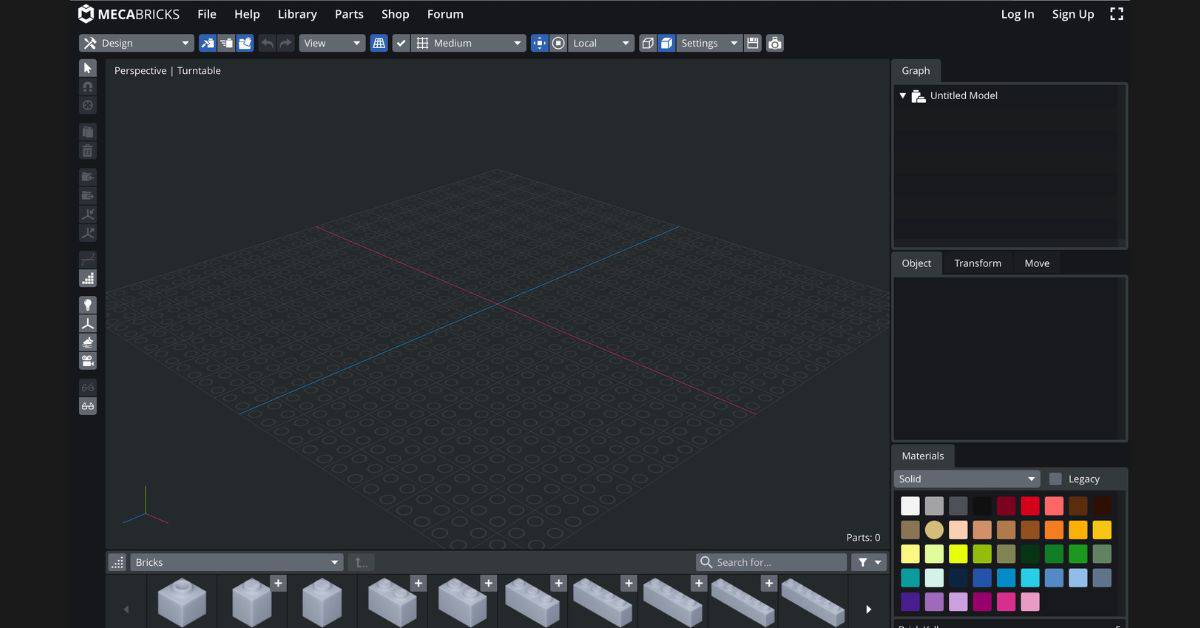
Task: Open the Bricks category dropdown
Action: (x=237, y=562)
